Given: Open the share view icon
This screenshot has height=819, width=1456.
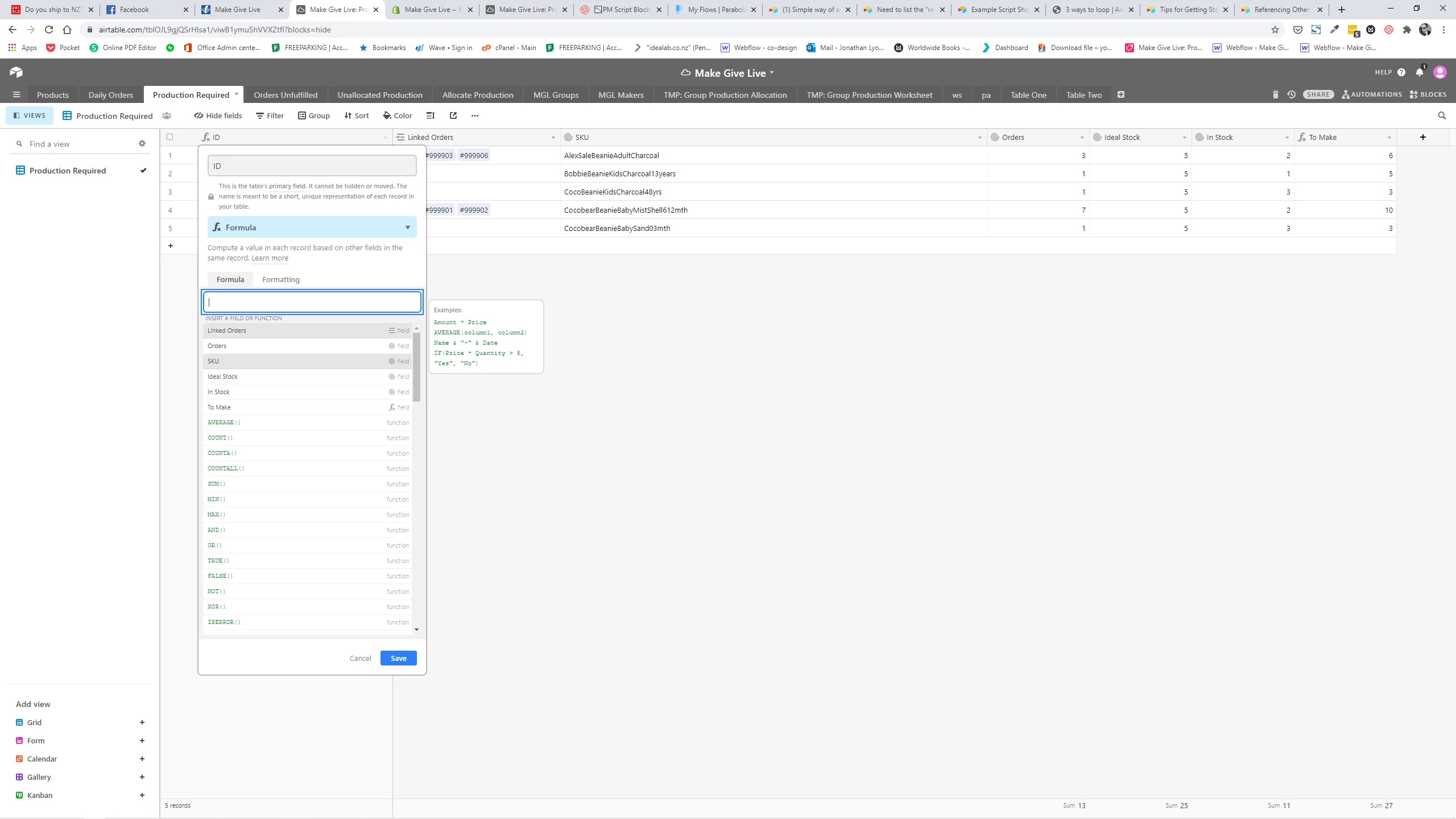Looking at the screenshot, I should pos(453,115).
